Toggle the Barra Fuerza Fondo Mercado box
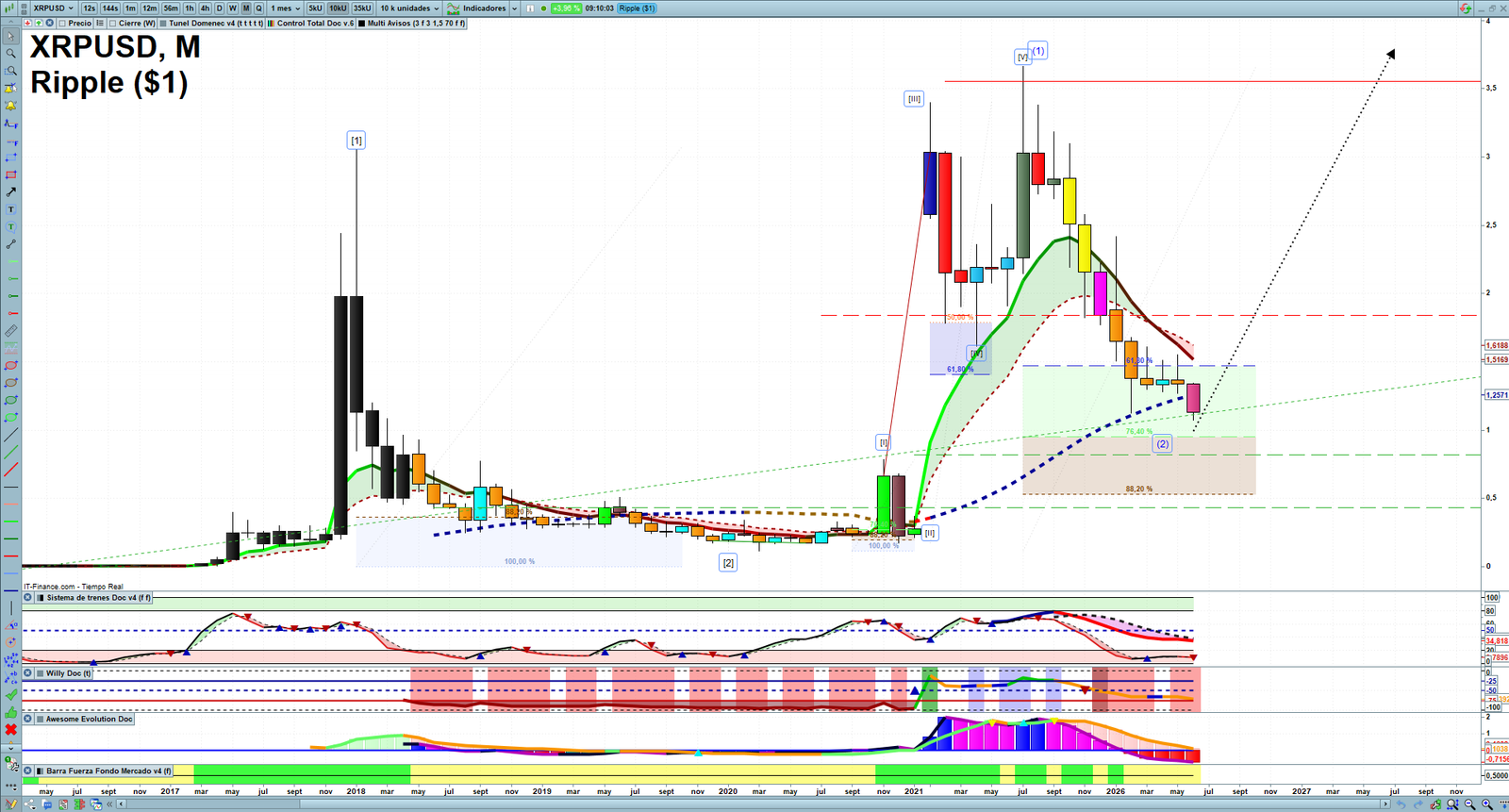Screen dimensions: 1509x812 40,771
